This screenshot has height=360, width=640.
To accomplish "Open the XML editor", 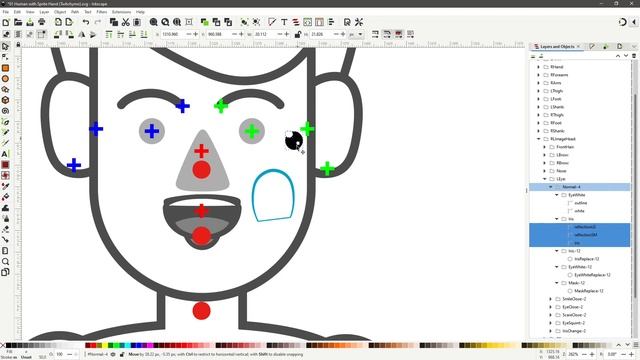I will (x=307, y=22).
